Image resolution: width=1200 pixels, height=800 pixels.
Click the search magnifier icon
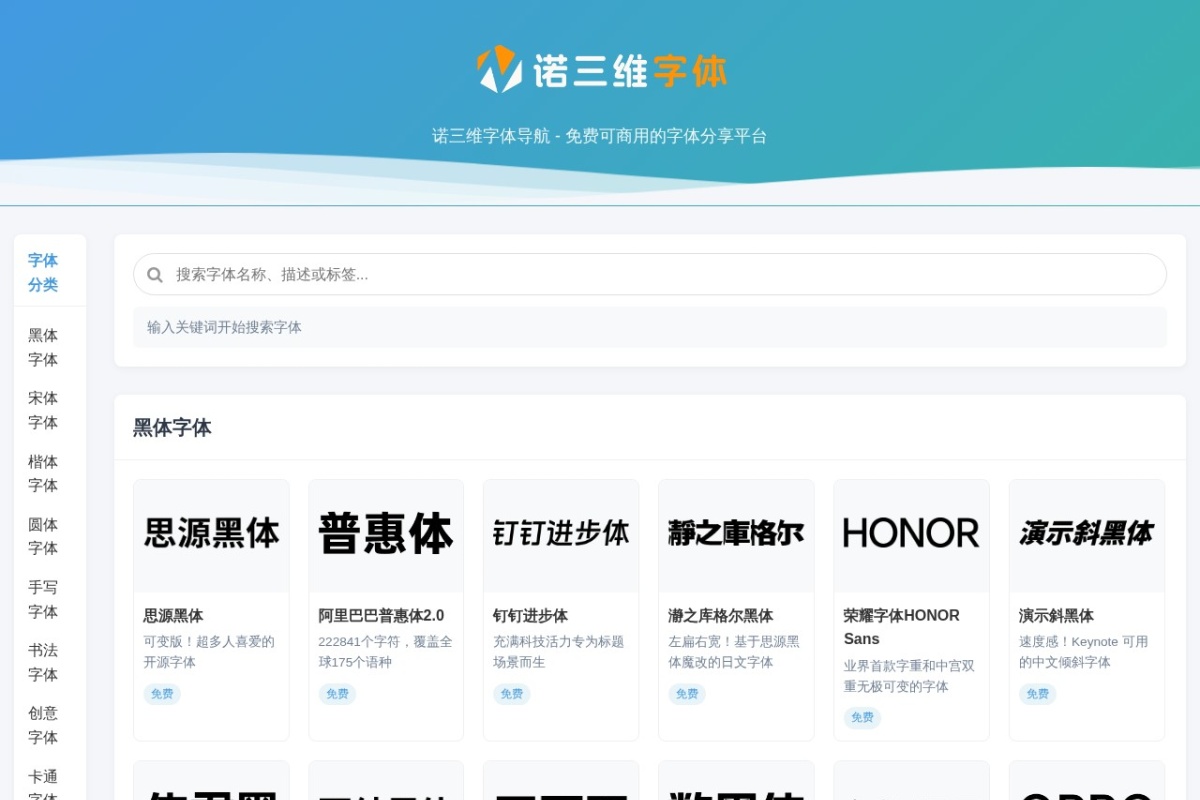(155, 274)
